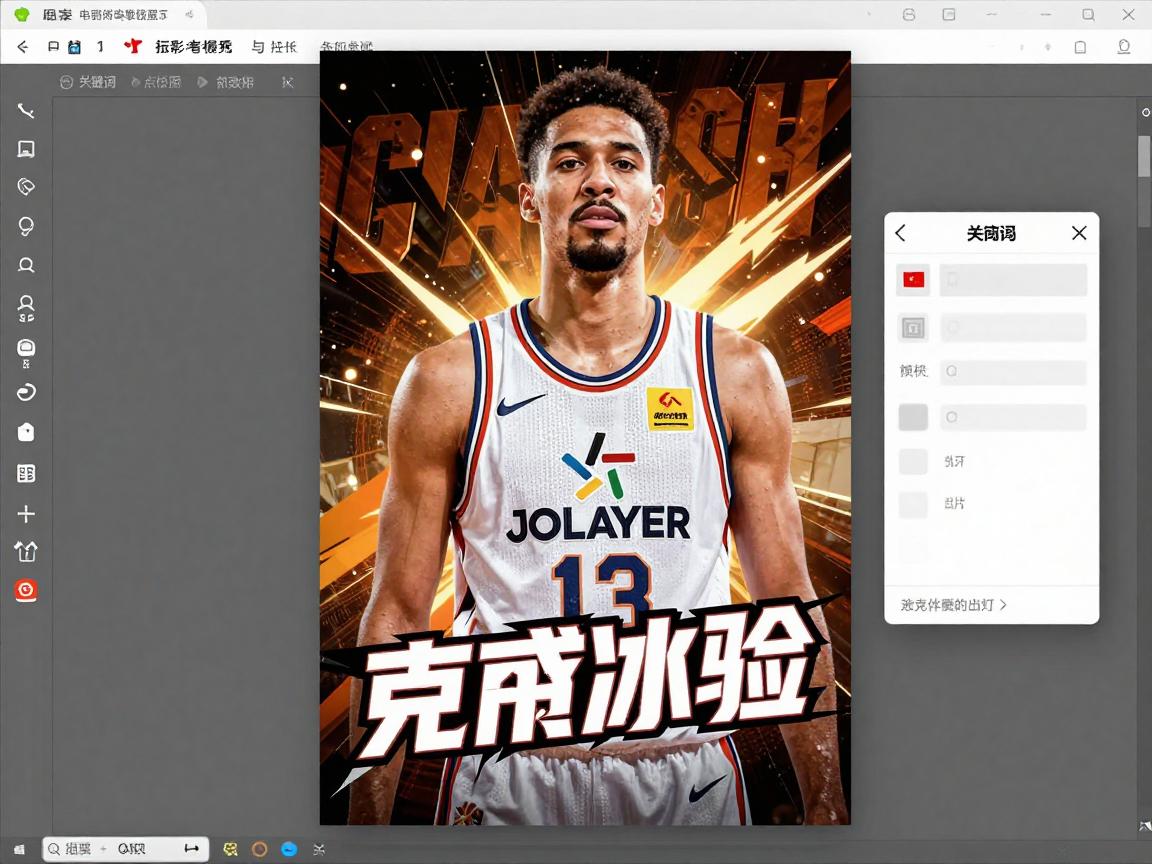Expand the bottom link row with chevron in popup

coord(954,605)
